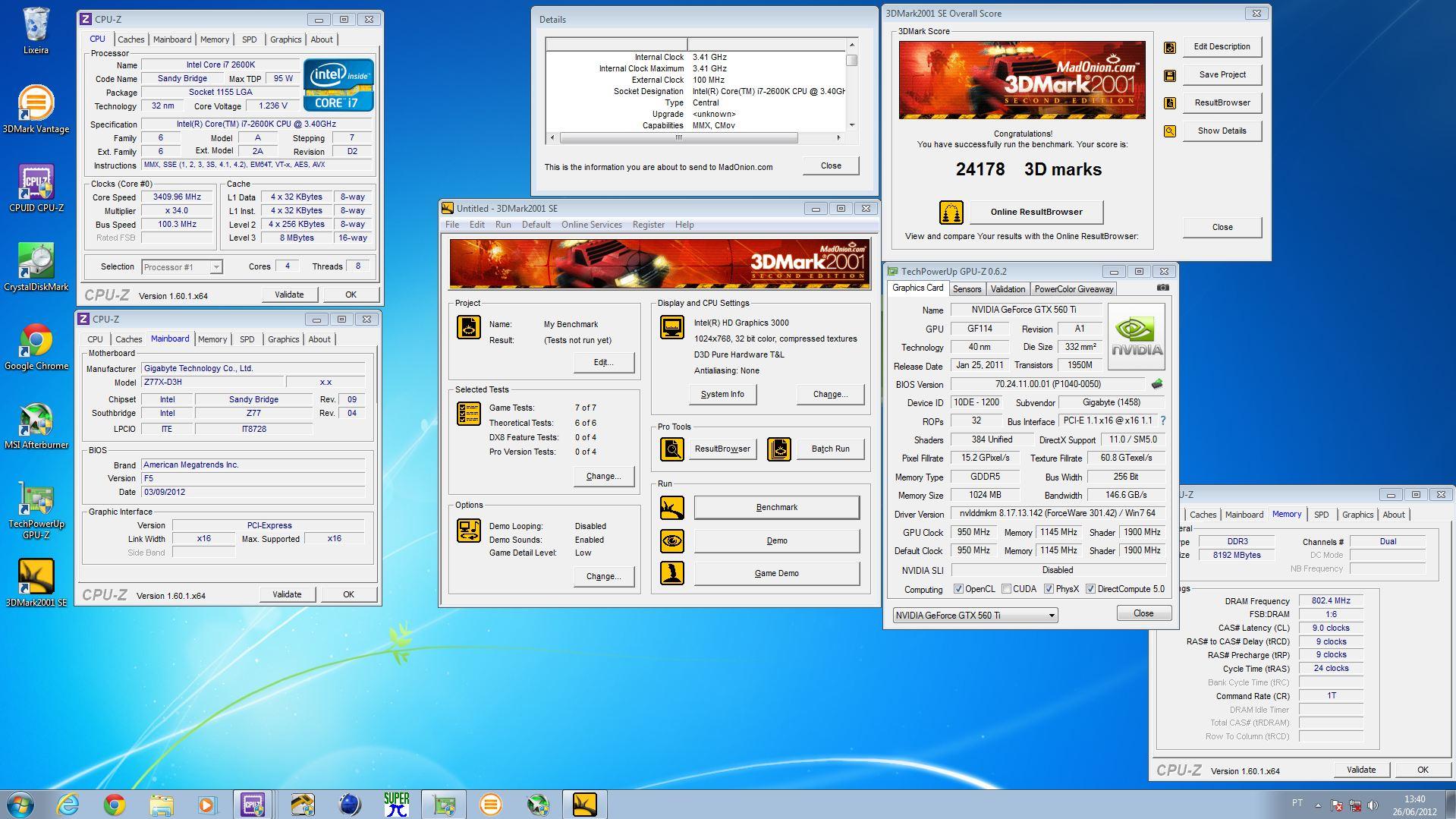Click Online ResultBrowser button

[x=1036, y=213]
